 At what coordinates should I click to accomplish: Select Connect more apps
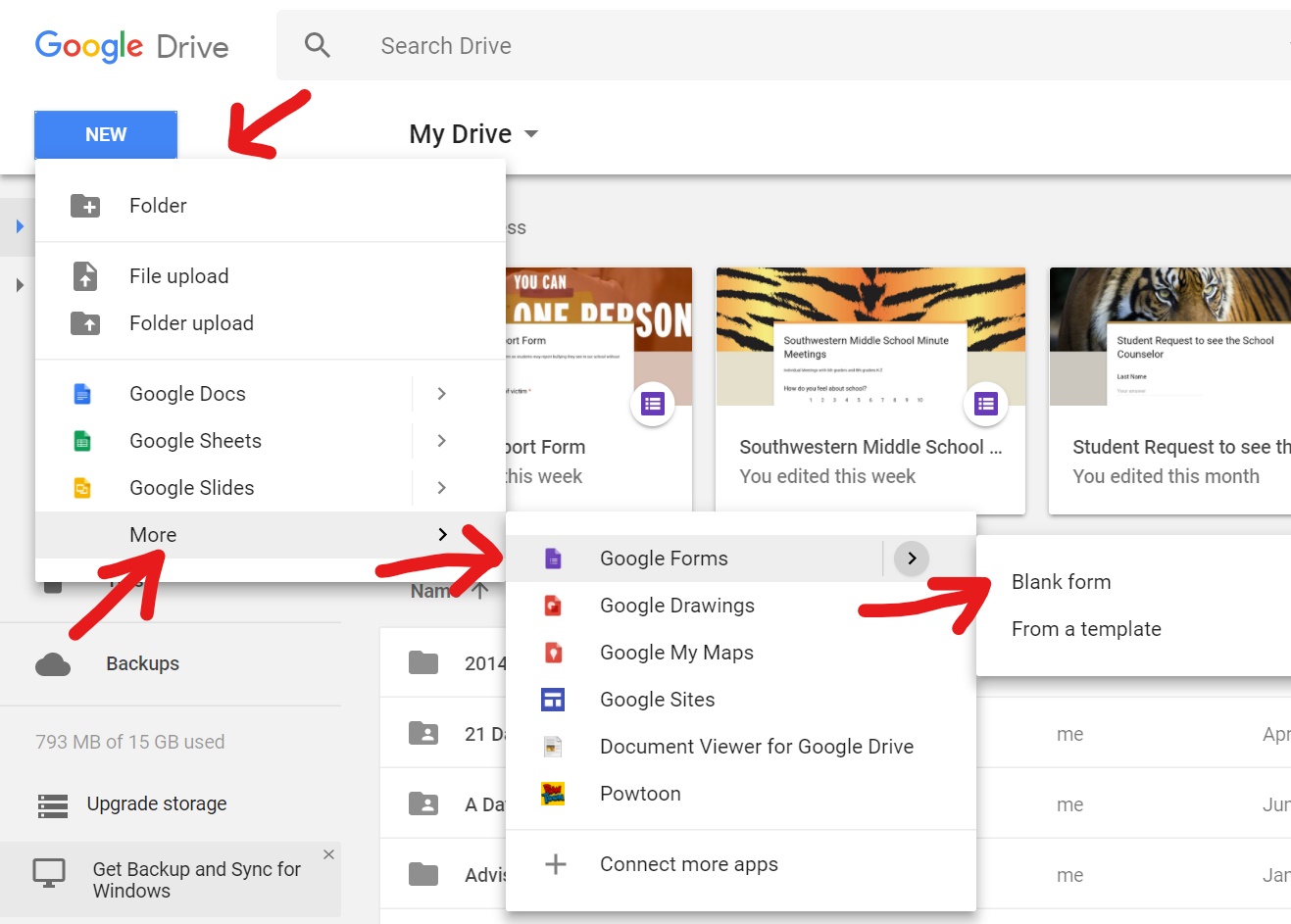pos(741,864)
